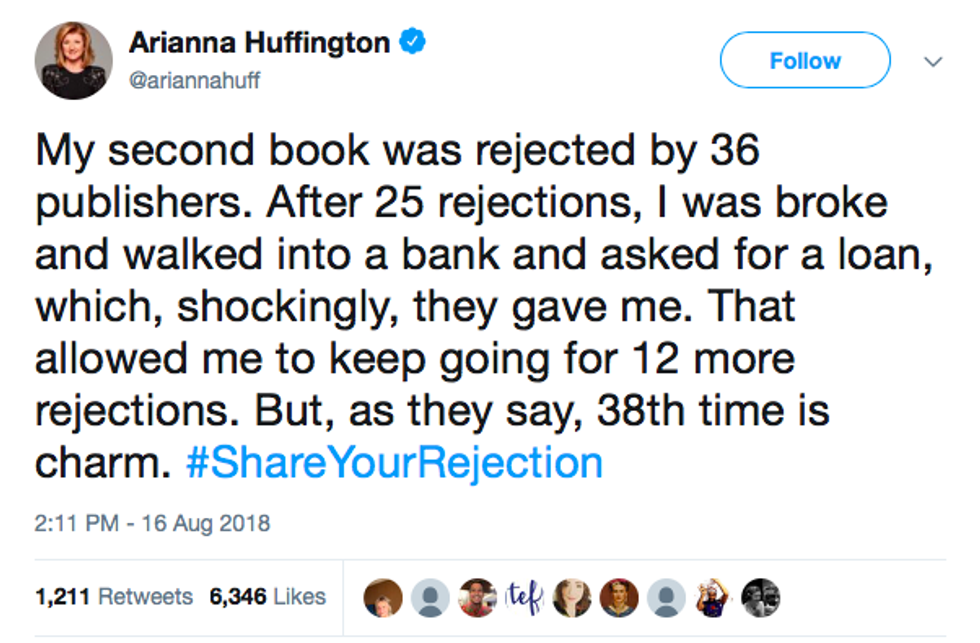Open the "tef" logo avatar

[x=525, y=597]
